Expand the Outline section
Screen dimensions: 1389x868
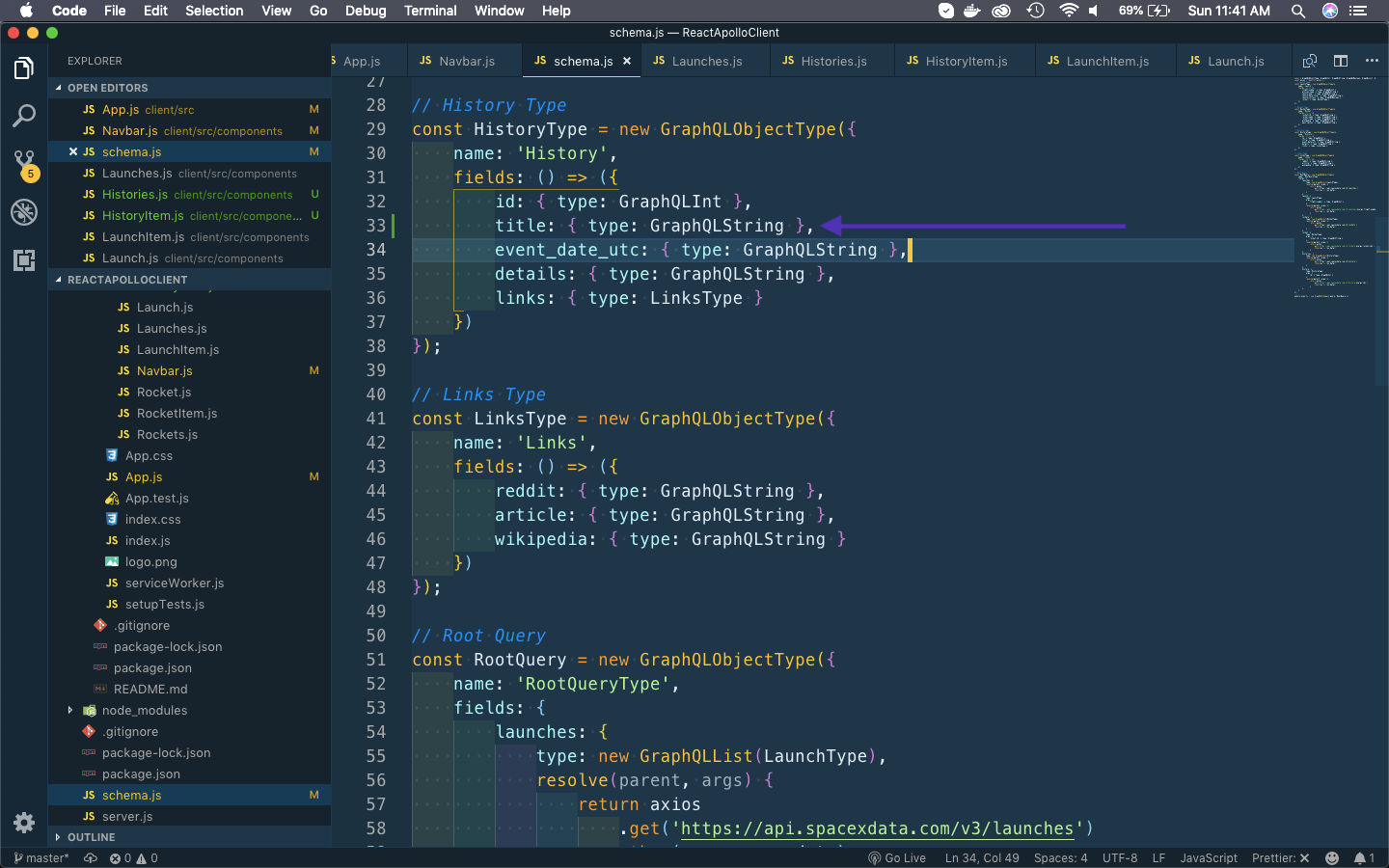(189, 837)
